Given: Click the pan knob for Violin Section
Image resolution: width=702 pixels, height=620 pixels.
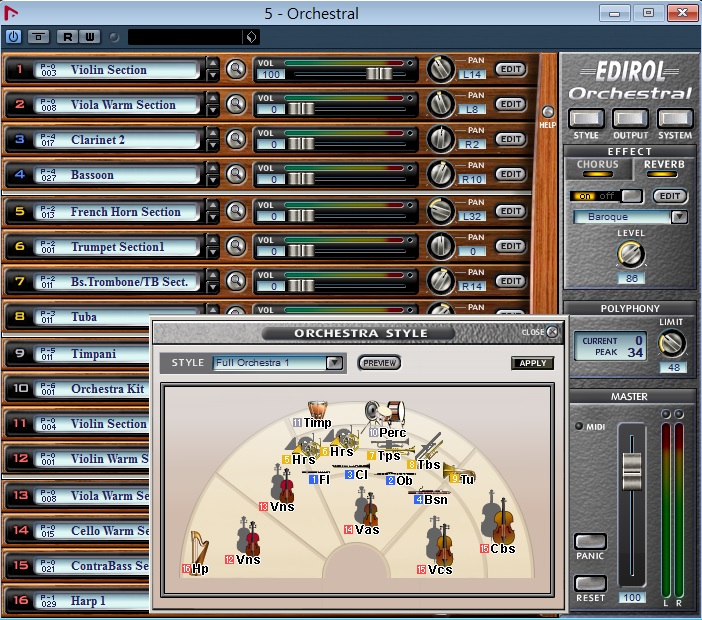Looking at the screenshot, I should [441, 69].
